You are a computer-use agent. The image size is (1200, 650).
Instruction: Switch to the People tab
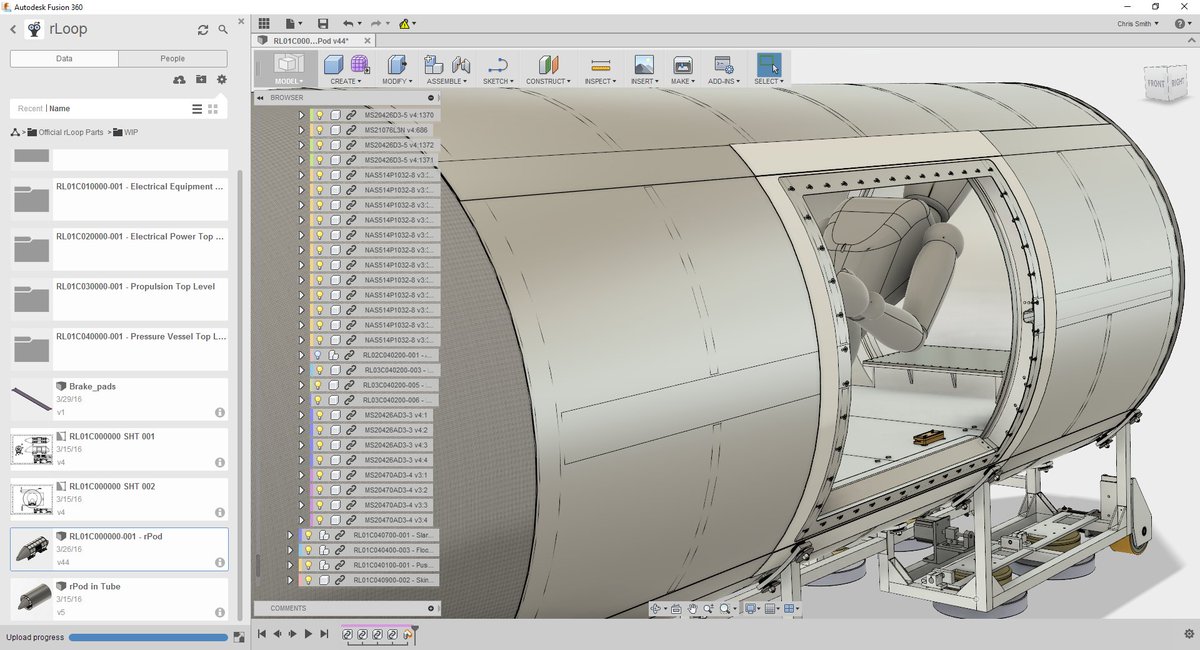173,59
